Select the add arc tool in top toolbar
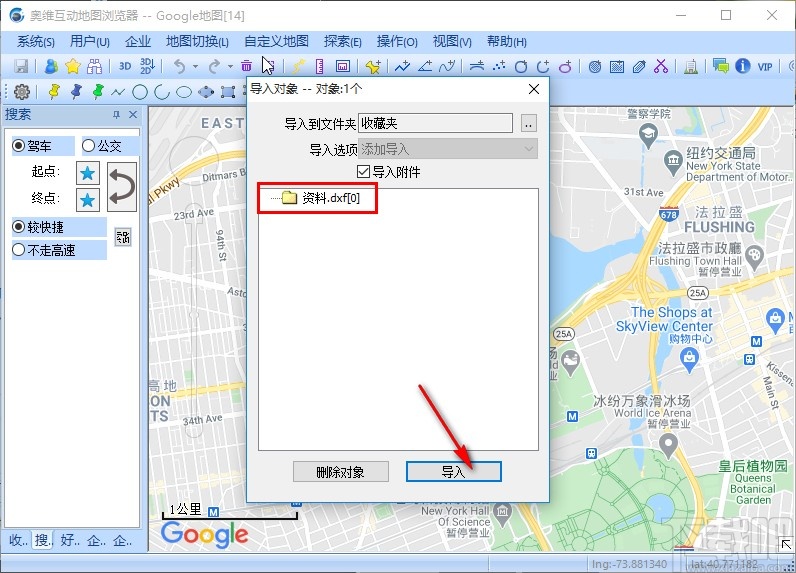Screen dimensions: 796x573 coord(543,66)
